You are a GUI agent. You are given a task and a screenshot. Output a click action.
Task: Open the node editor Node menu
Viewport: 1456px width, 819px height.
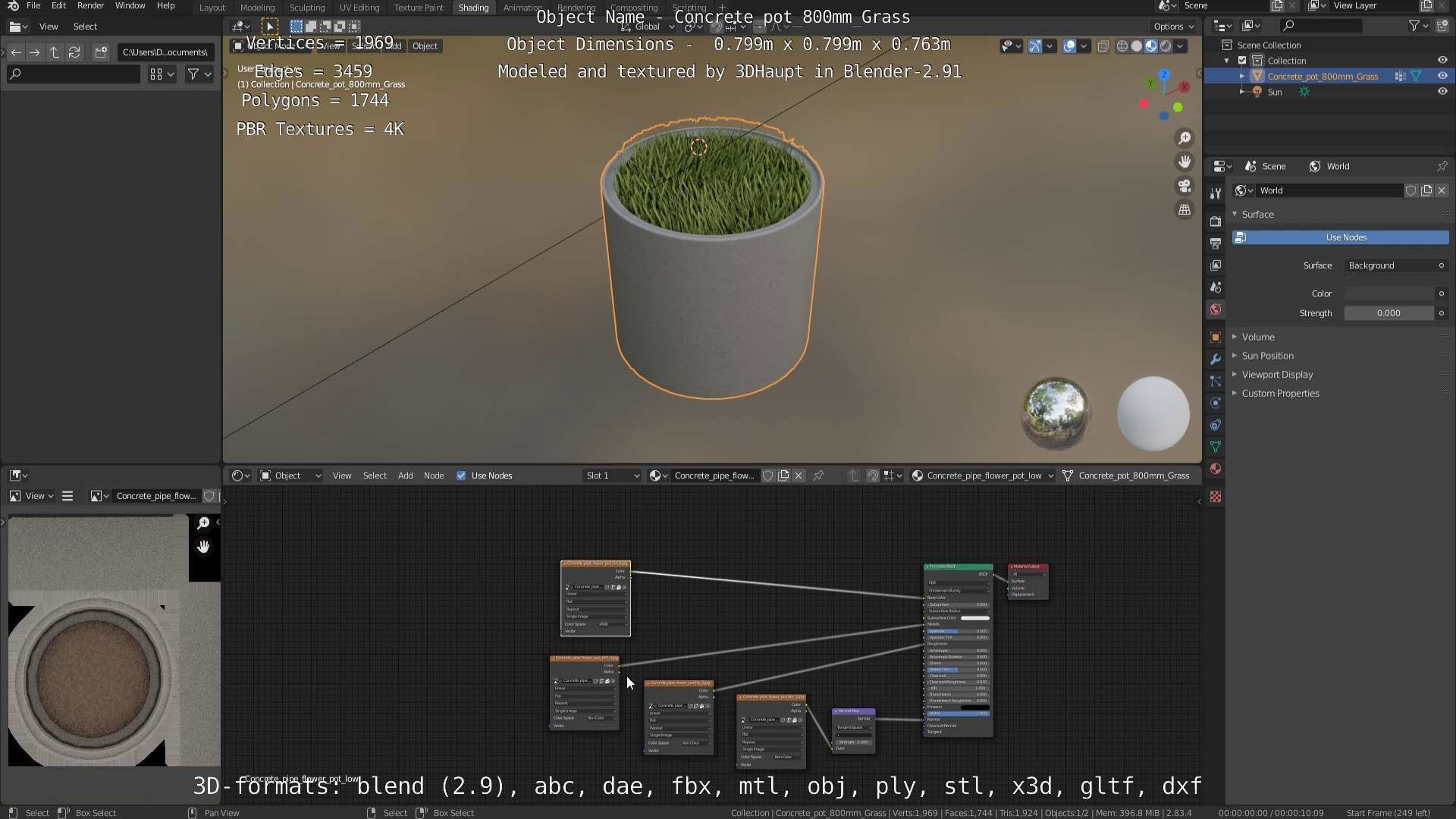434,475
